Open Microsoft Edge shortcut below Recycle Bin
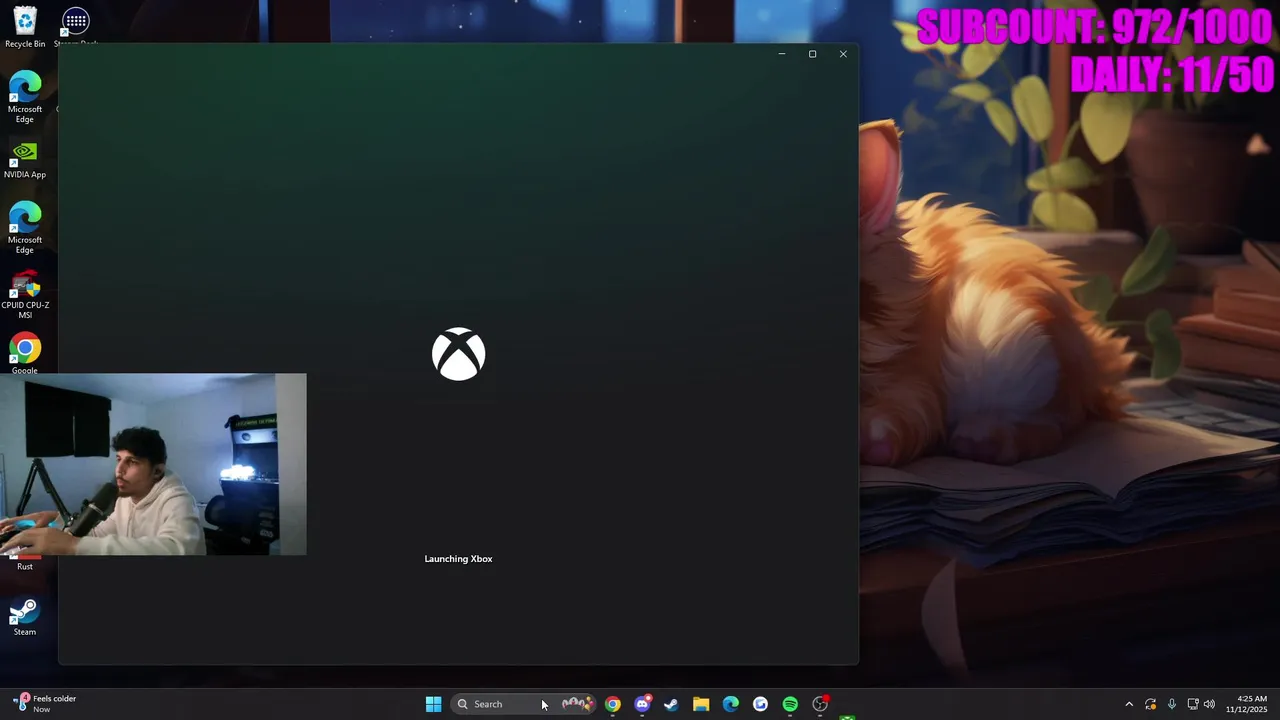 [25, 97]
